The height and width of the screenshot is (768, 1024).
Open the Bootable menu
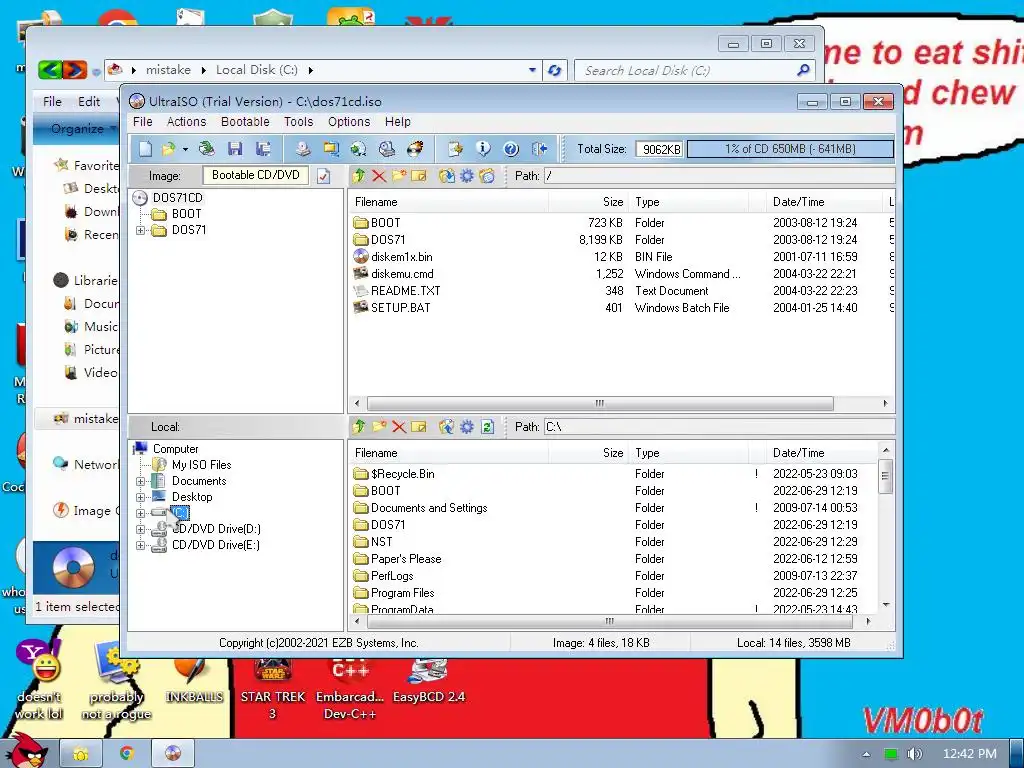[x=245, y=121]
